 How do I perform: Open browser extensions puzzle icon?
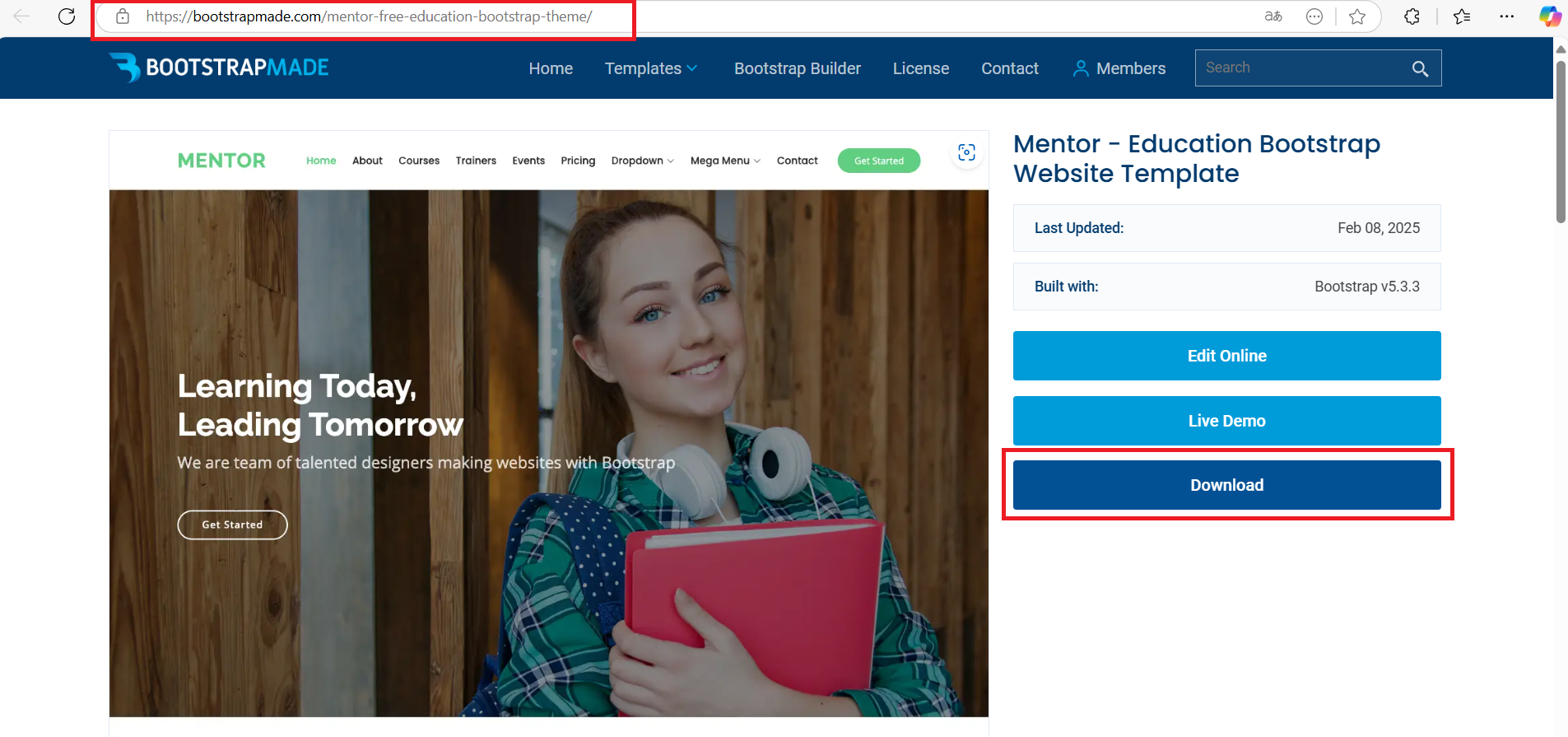pyautogui.click(x=1412, y=16)
